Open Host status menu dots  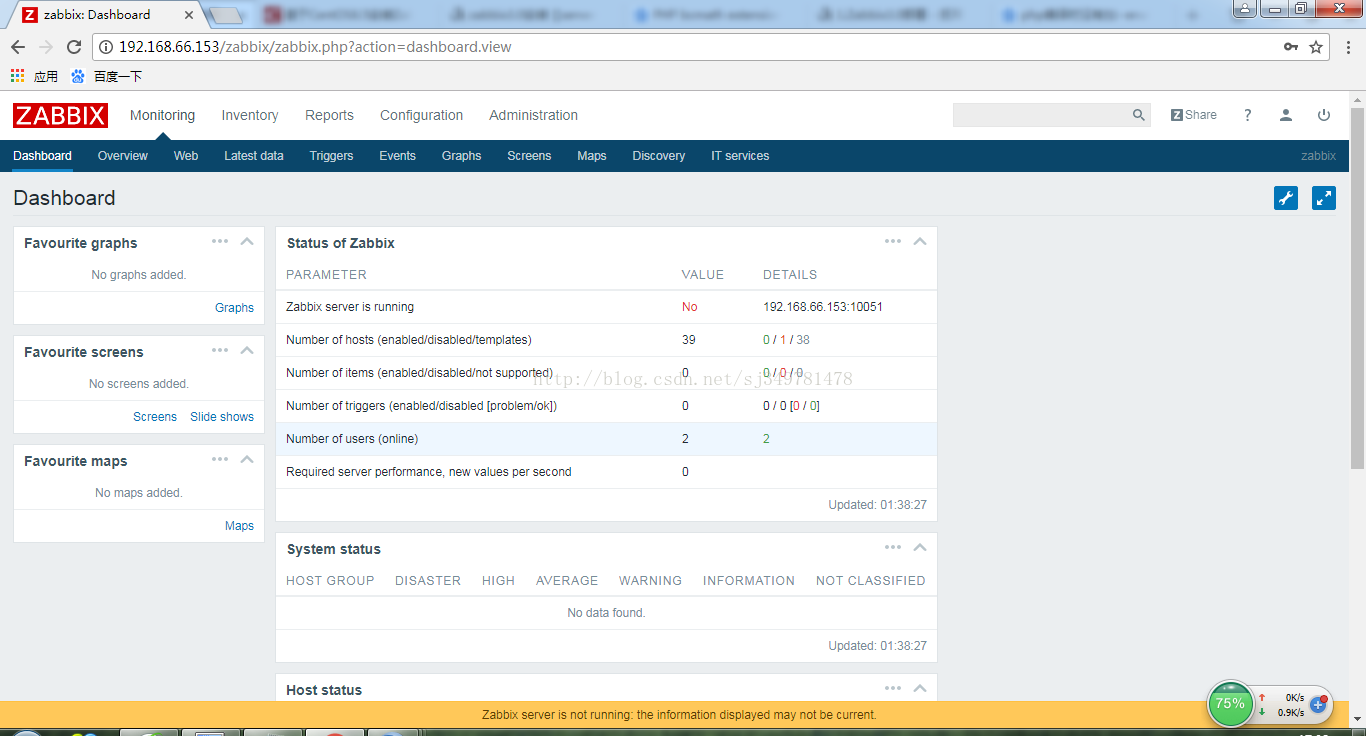[x=893, y=688]
